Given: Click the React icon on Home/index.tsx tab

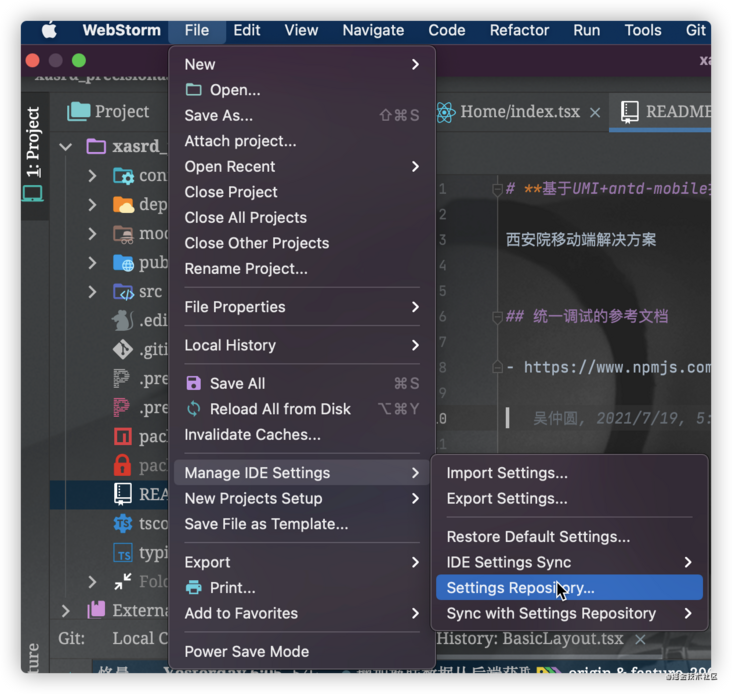Looking at the screenshot, I should (x=445, y=112).
